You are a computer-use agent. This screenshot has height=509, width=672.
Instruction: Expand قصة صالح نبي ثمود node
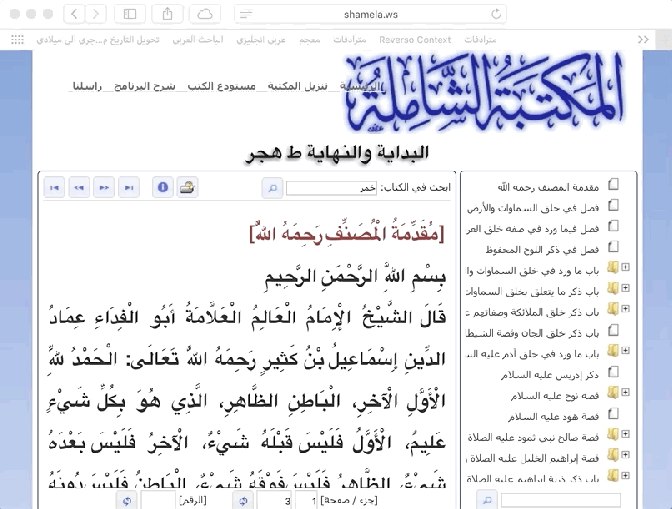coord(625,435)
